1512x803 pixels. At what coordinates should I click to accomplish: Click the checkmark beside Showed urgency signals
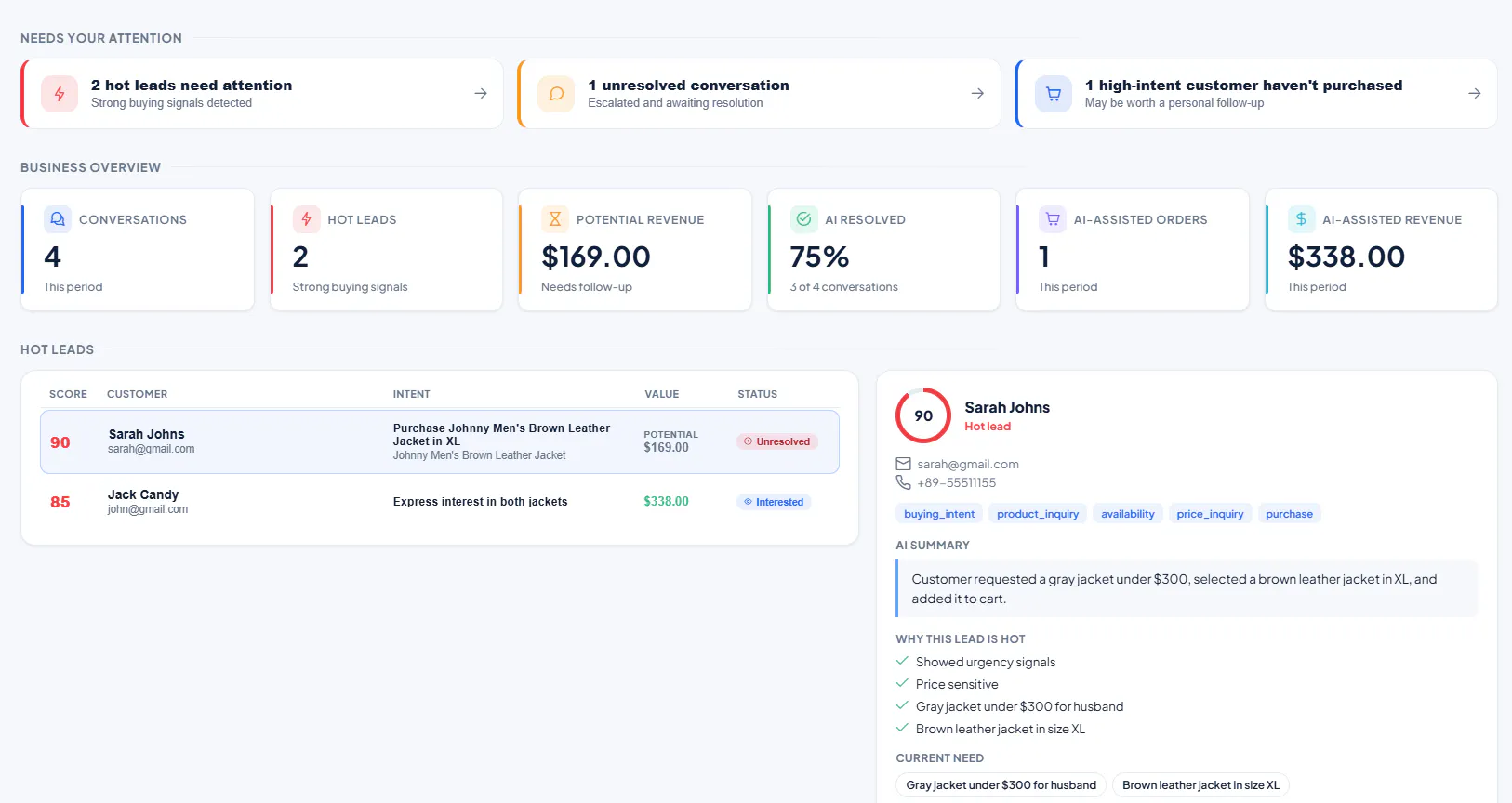coord(902,661)
